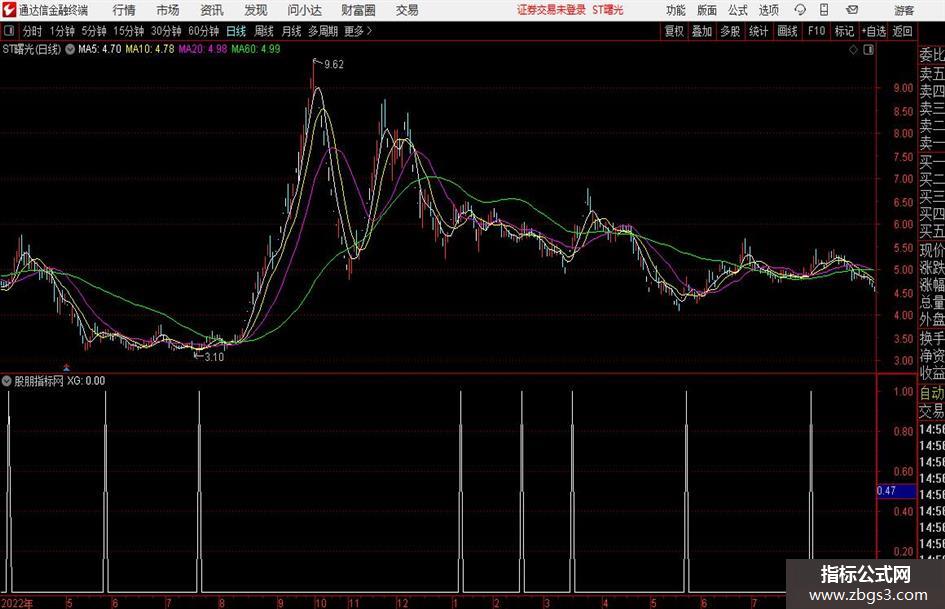945x609 pixels.
Task: Select the 日线 daily period tab
Action: point(236,31)
